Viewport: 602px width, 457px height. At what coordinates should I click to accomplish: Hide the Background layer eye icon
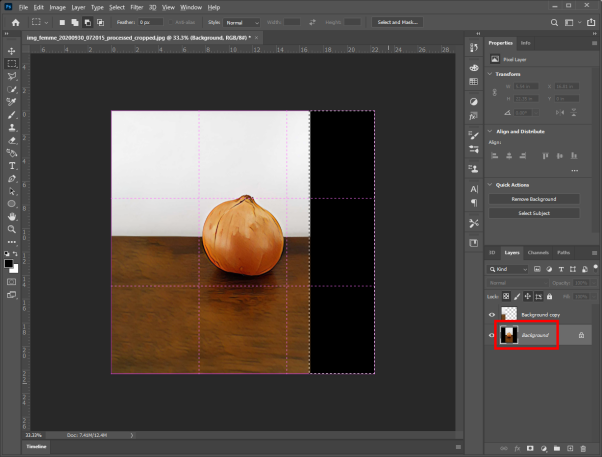(492, 335)
